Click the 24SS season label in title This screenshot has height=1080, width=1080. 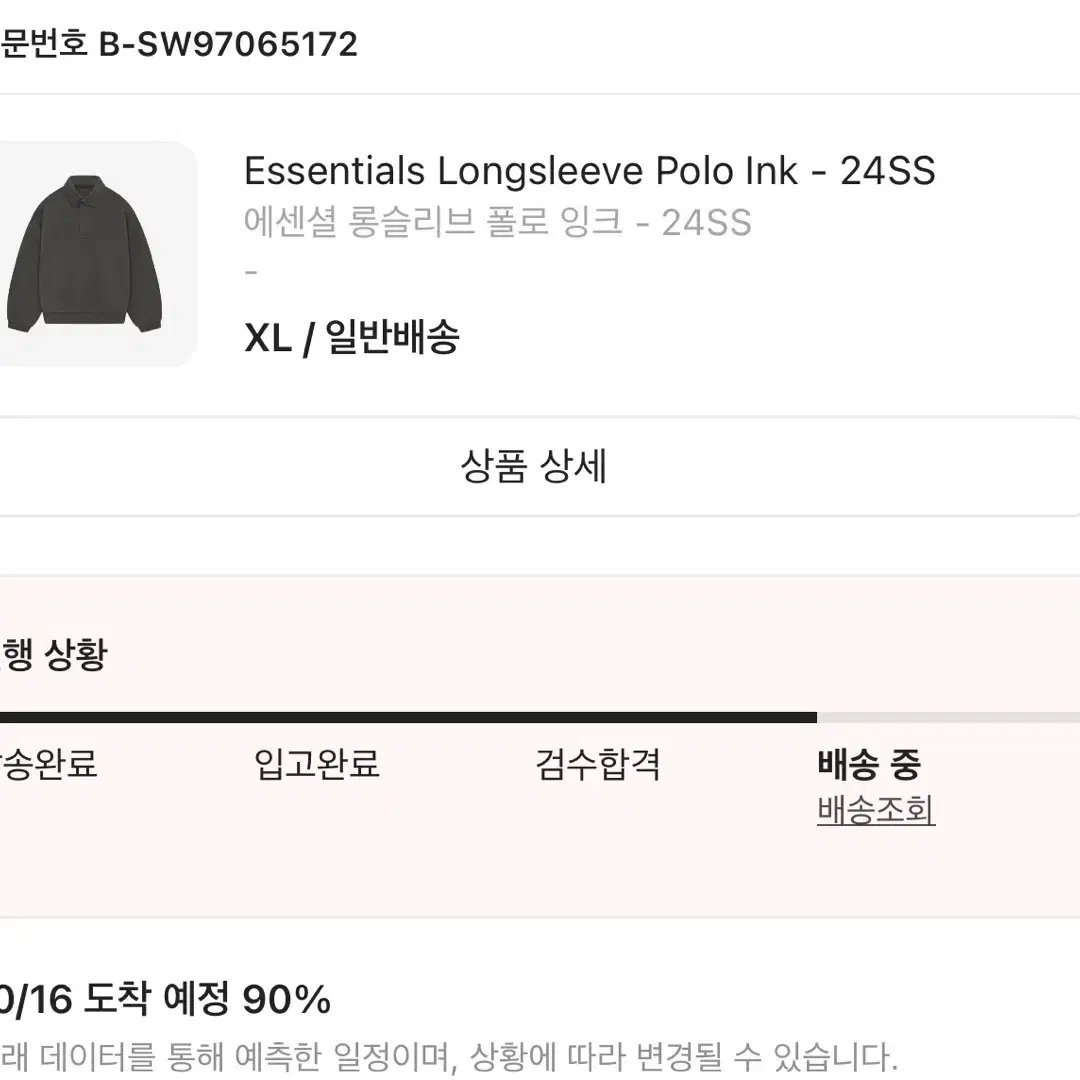pyautogui.click(x=888, y=171)
